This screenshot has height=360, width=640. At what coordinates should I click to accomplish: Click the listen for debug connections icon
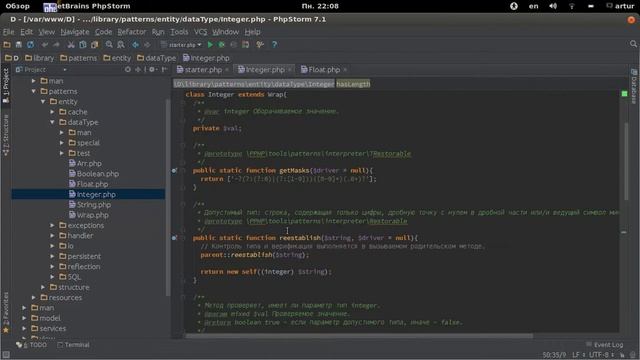coord(245,45)
